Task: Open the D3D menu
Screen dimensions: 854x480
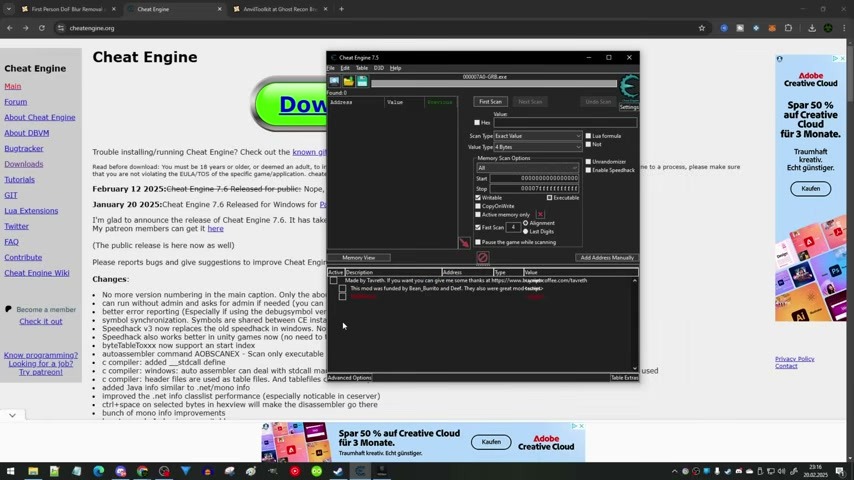Action: click(x=379, y=68)
